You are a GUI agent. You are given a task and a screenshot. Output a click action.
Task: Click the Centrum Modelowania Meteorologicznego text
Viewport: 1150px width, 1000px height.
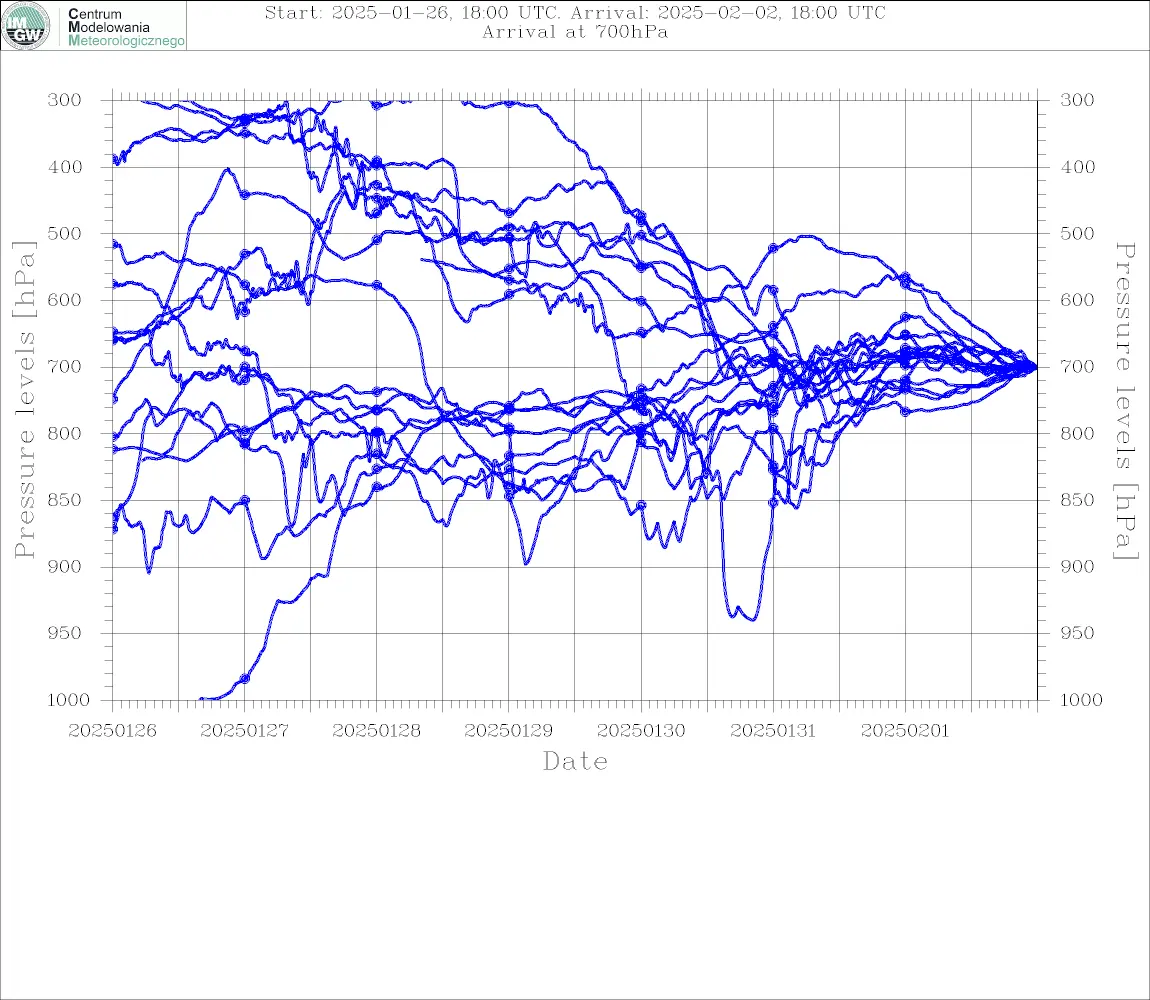pyautogui.click(x=125, y=27)
